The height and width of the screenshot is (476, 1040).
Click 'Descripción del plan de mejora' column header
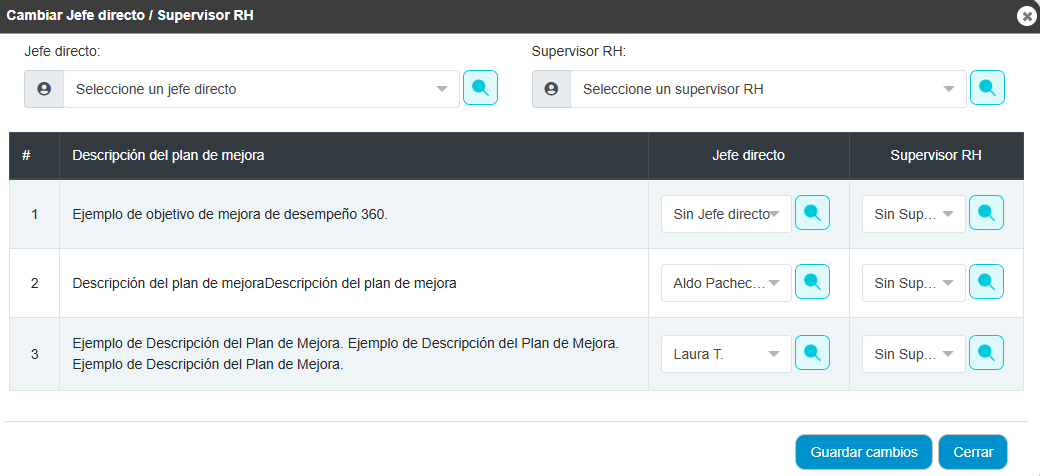click(x=168, y=155)
